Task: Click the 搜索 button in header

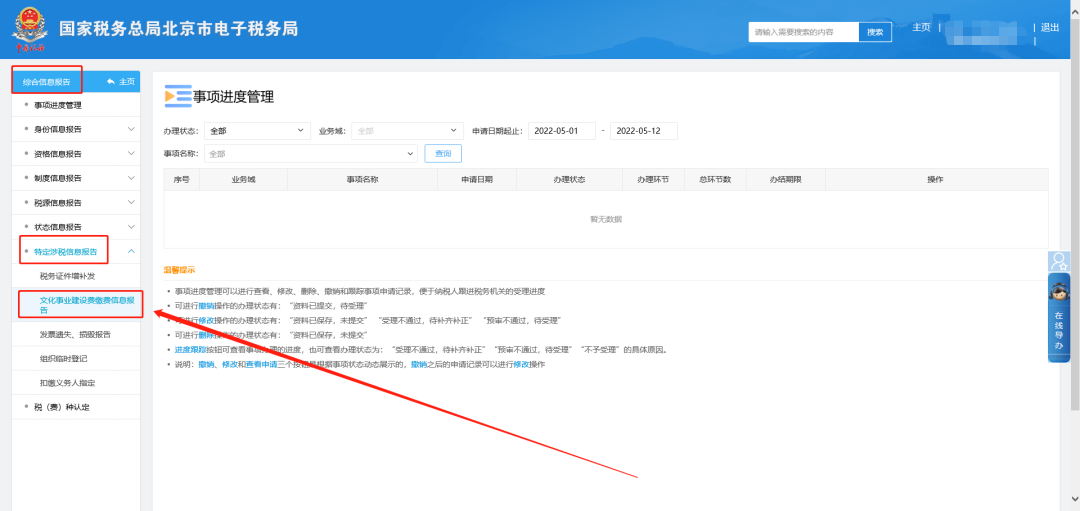Action: click(x=875, y=32)
